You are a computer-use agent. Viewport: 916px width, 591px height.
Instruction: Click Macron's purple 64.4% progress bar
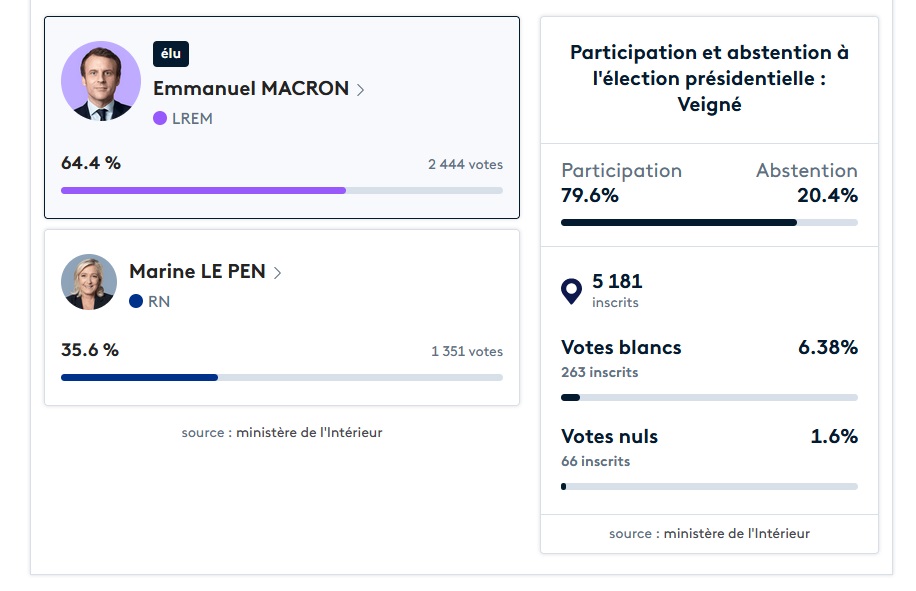click(203, 190)
